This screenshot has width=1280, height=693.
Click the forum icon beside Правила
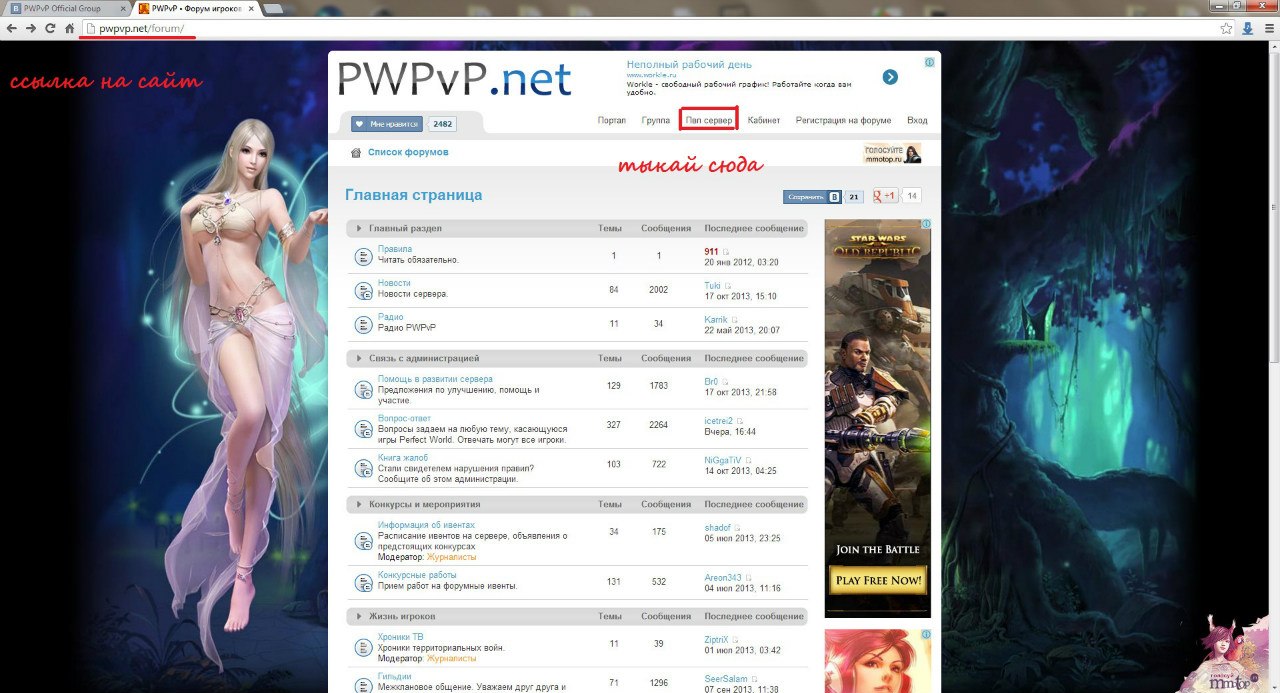click(x=363, y=256)
